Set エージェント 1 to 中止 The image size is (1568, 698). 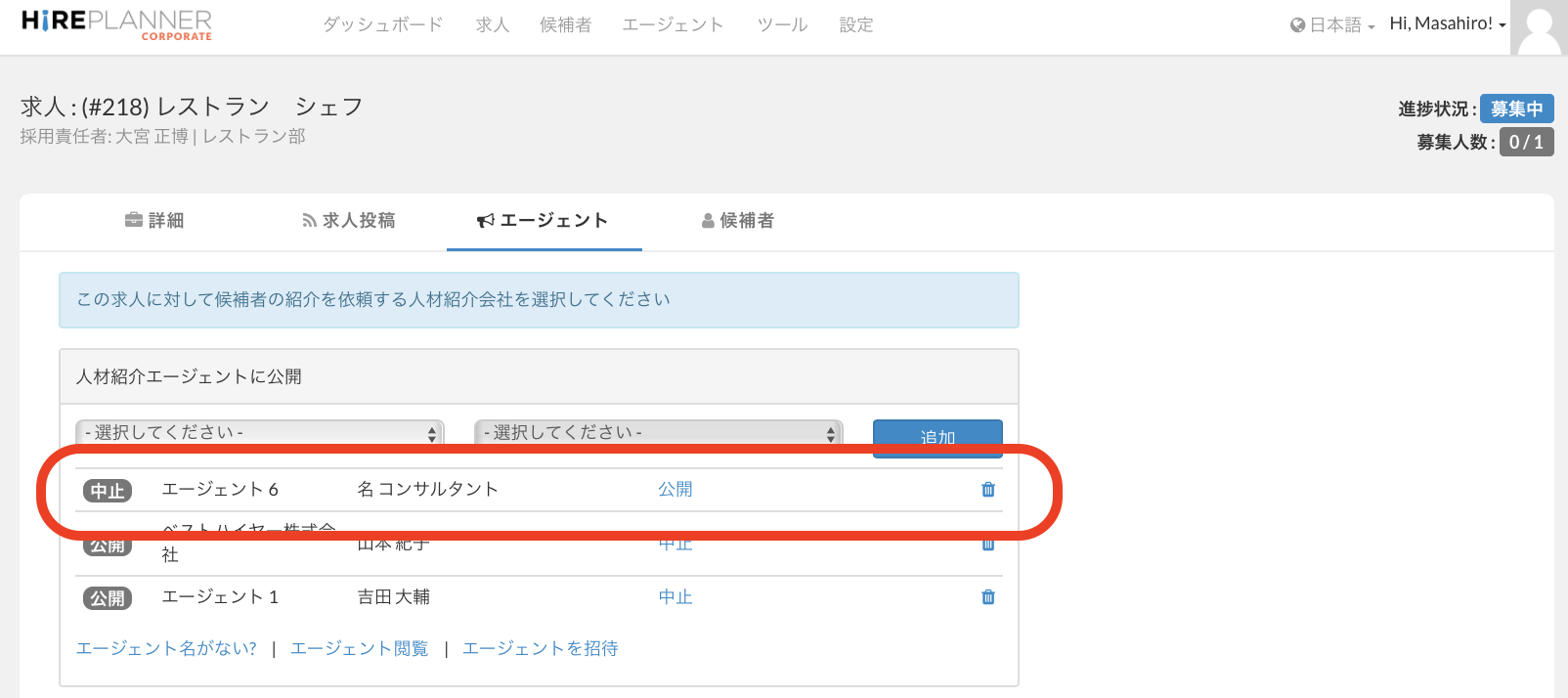tap(675, 597)
